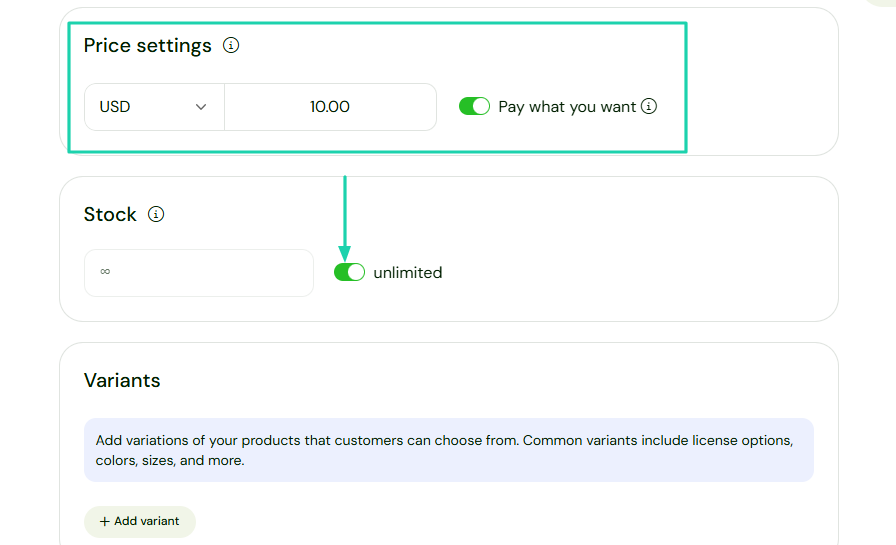This screenshot has width=896, height=545.
Task: Click the Price settings heading
Action: (148, 46)
